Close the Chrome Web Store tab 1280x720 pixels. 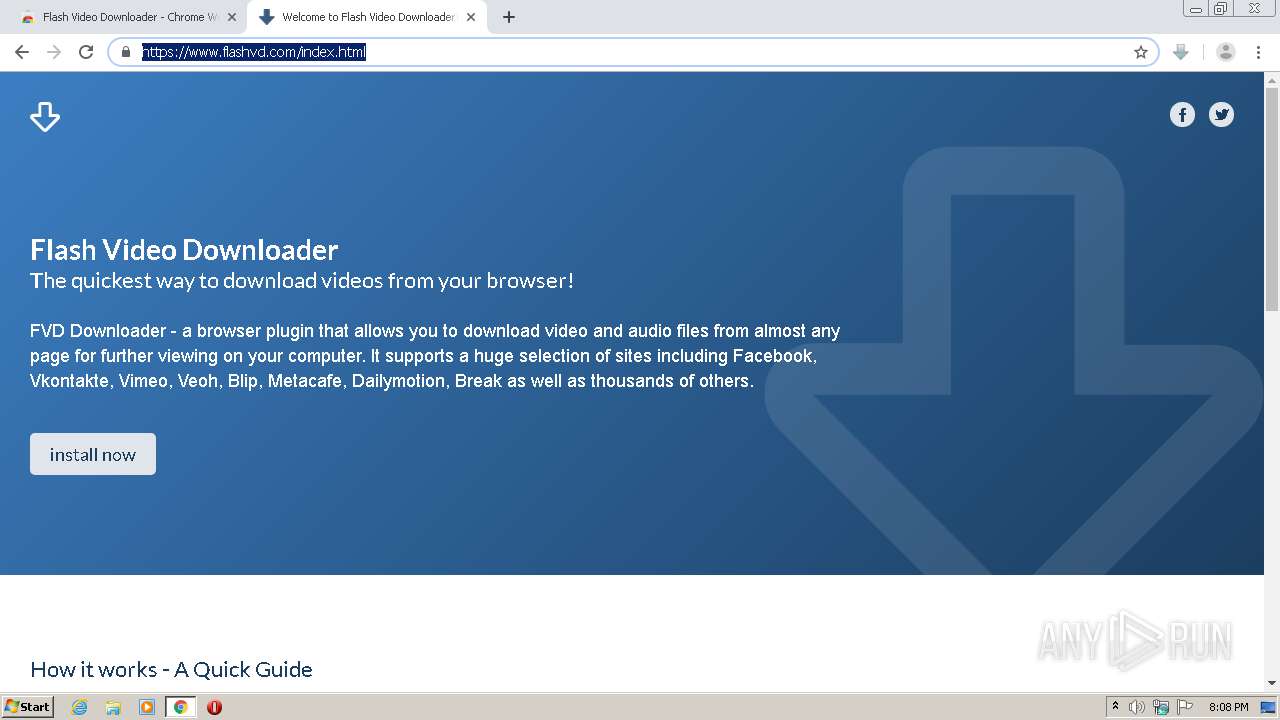click(x=232, y=17)
